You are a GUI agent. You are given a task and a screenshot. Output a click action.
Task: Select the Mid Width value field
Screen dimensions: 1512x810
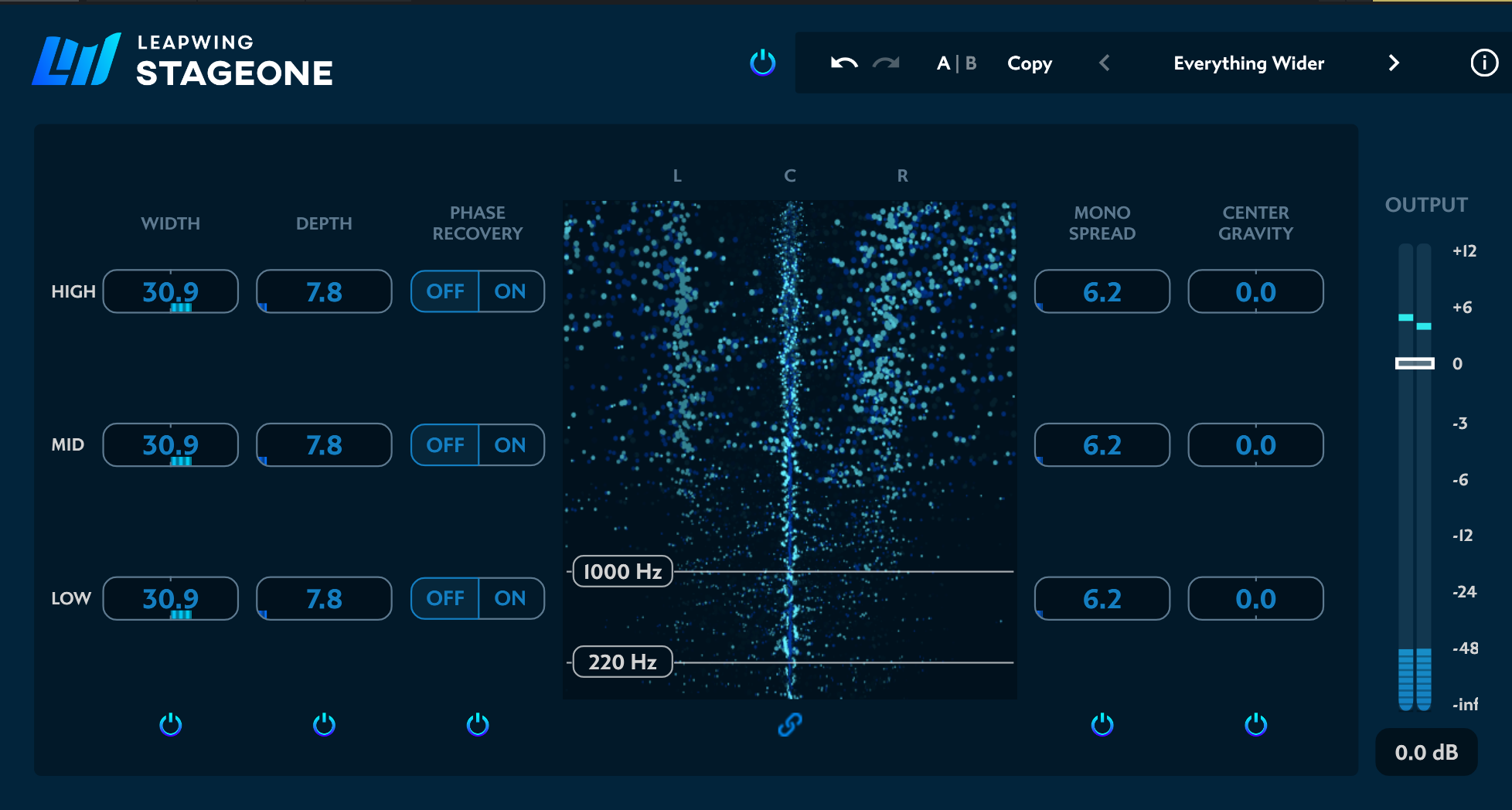tap(171, 445)
